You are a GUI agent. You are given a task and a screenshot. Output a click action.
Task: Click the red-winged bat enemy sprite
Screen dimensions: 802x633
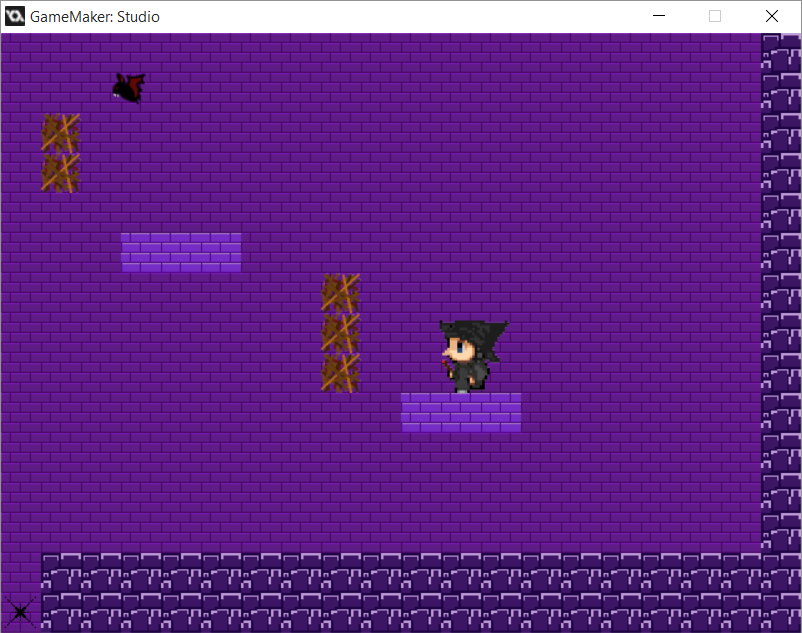pyautogui.click(x=129, y=88)
